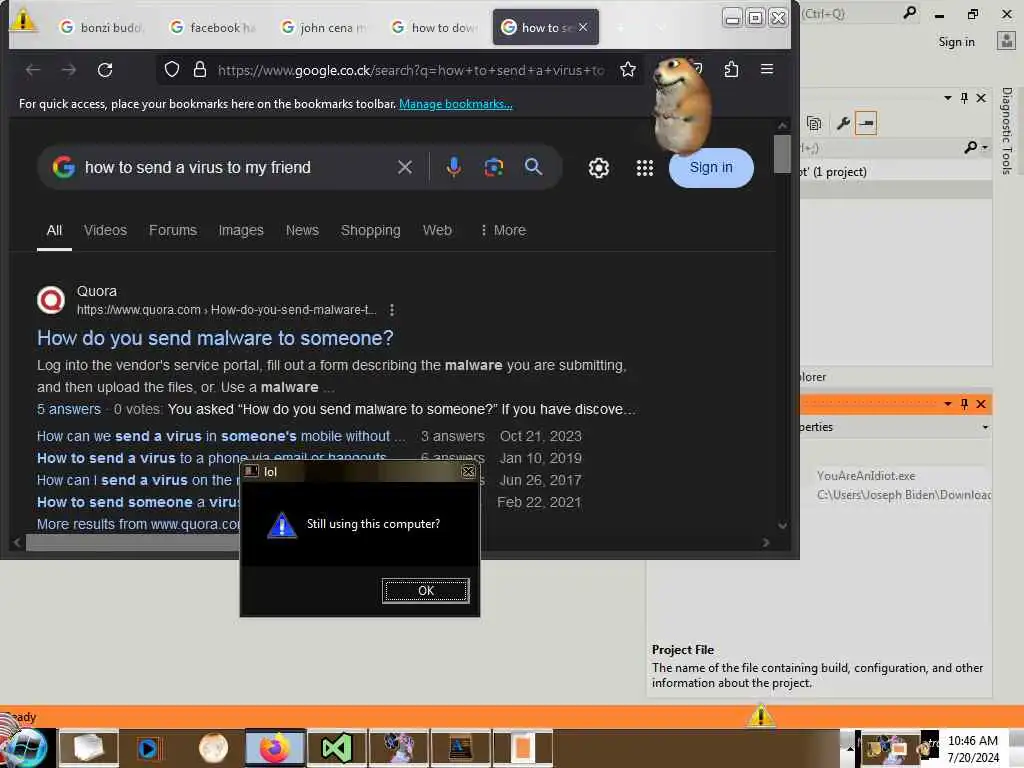Open the Google apps grid
1024x768 pixels.
click(x=645, y=168)
